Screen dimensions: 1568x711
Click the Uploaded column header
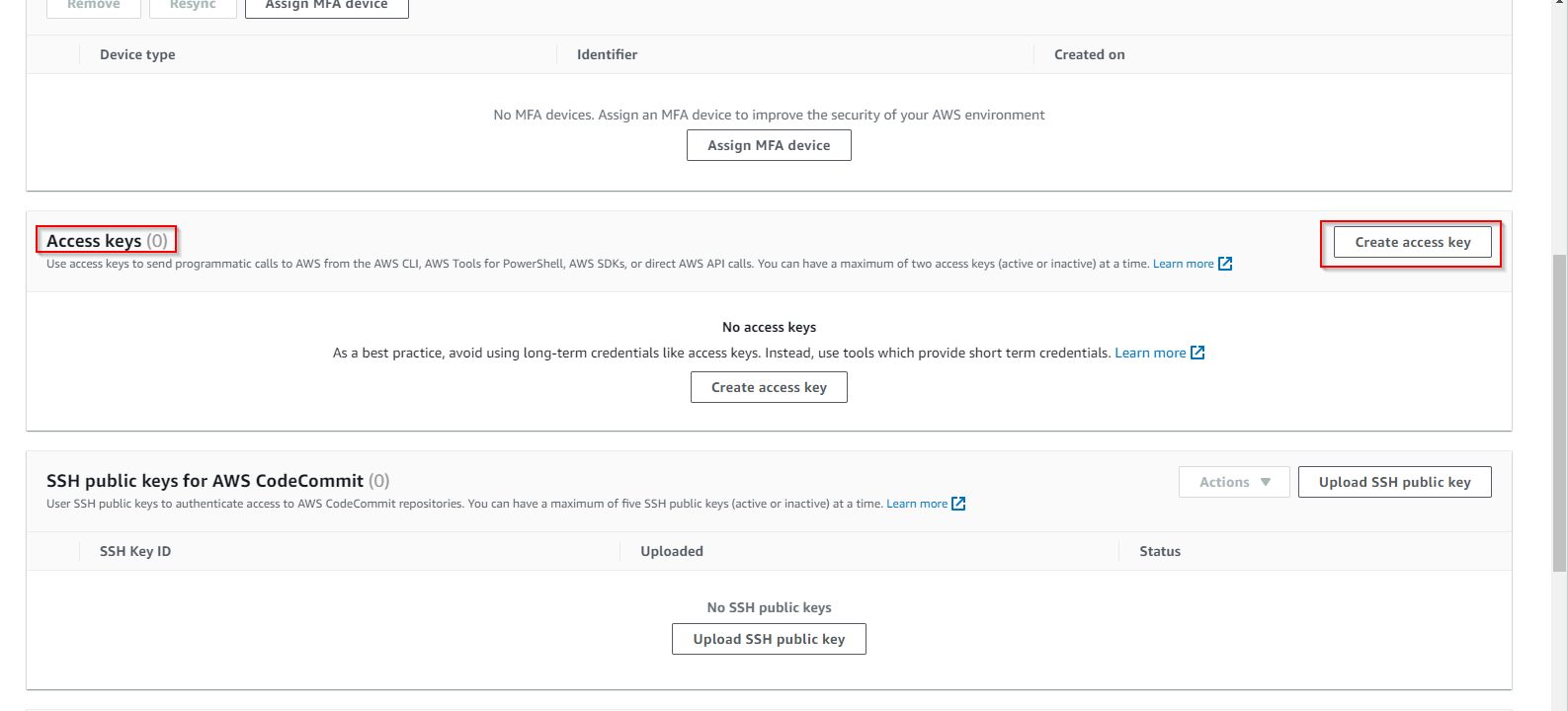[x=672, y=551]
